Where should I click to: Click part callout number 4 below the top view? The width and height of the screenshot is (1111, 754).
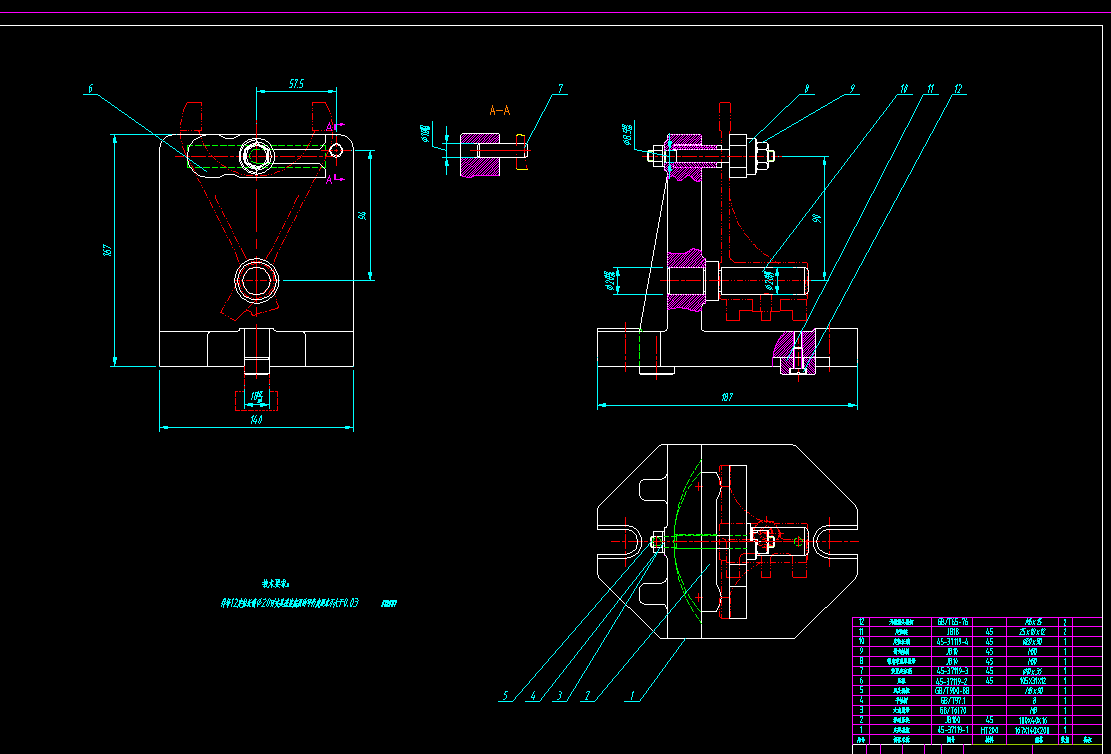click(533, 697)
